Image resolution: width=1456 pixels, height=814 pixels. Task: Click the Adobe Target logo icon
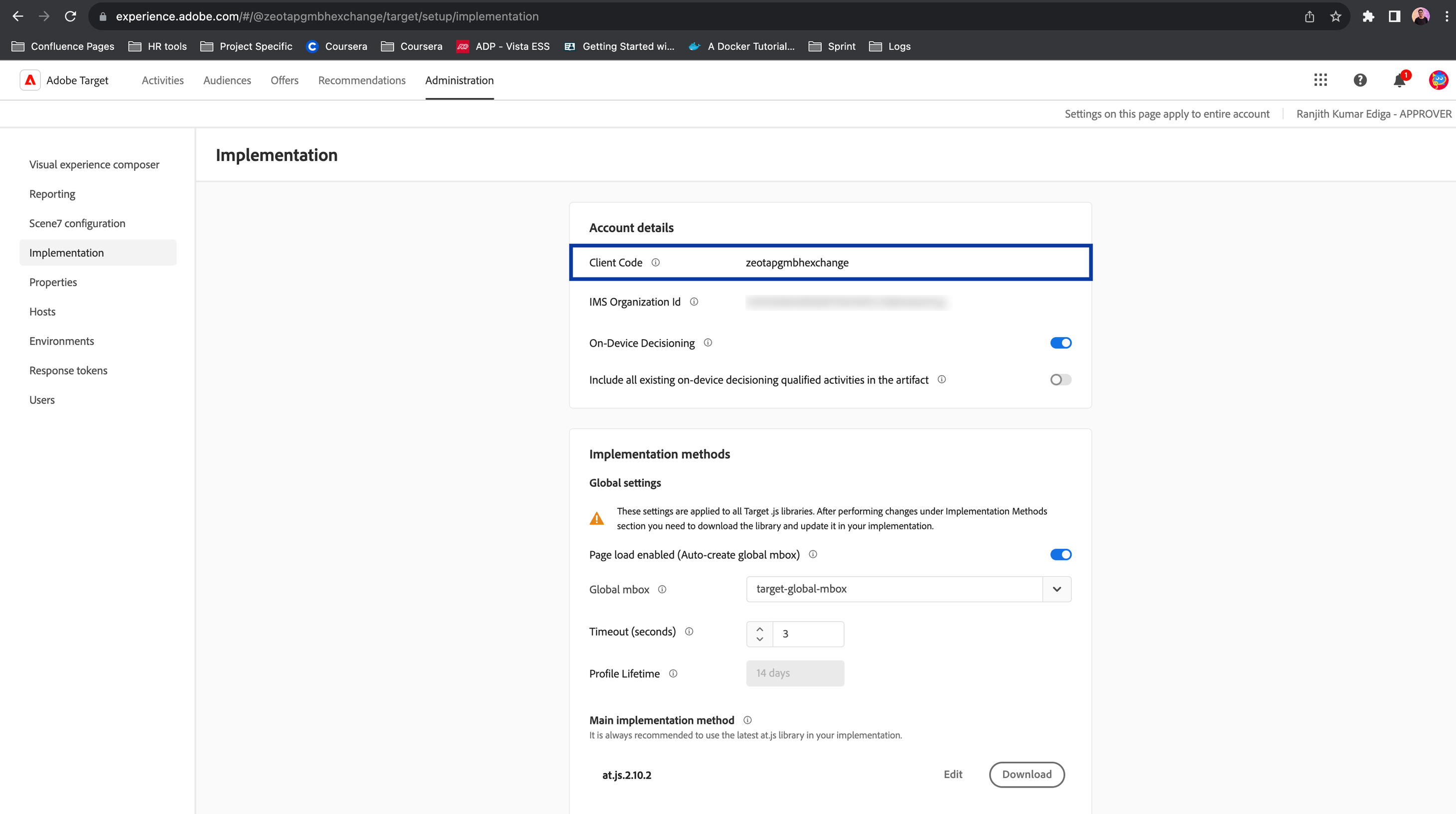point(30,80)
